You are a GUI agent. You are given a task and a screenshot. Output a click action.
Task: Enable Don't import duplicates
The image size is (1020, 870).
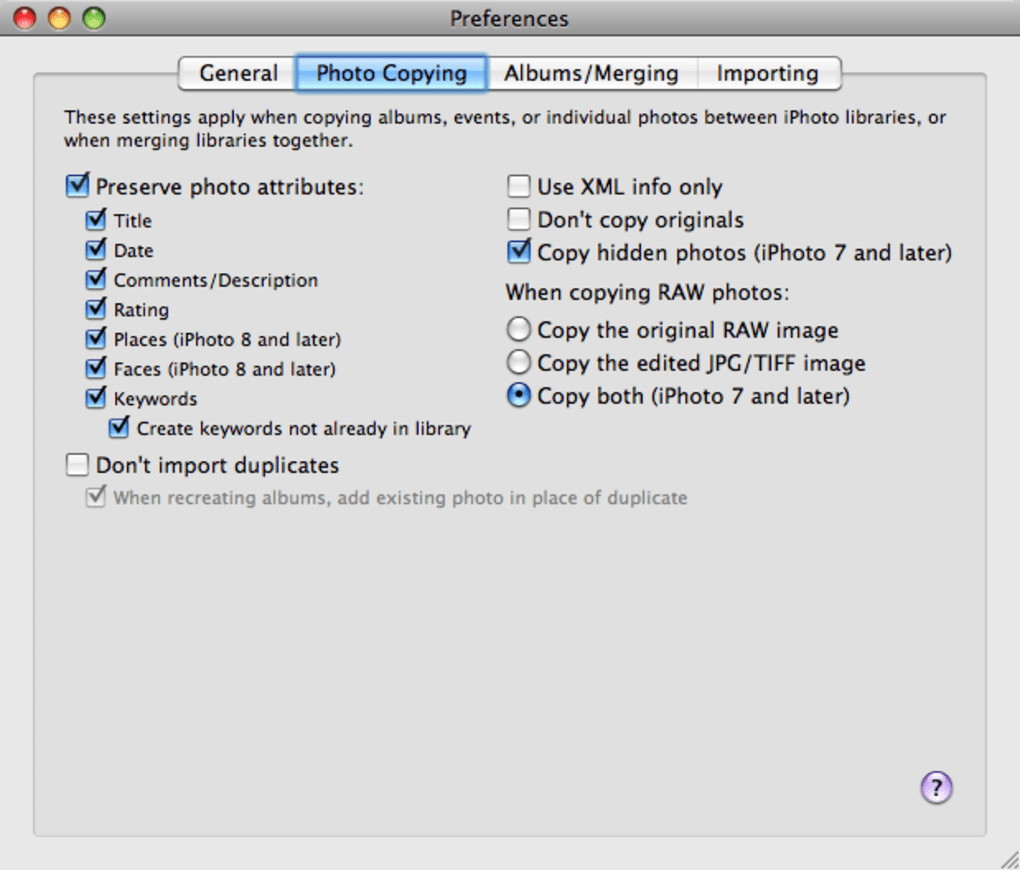point(78,465)
